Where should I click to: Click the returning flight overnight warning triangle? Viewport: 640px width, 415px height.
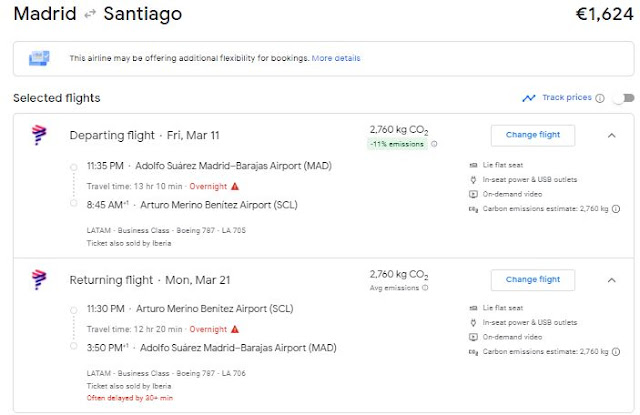[235, 329]
